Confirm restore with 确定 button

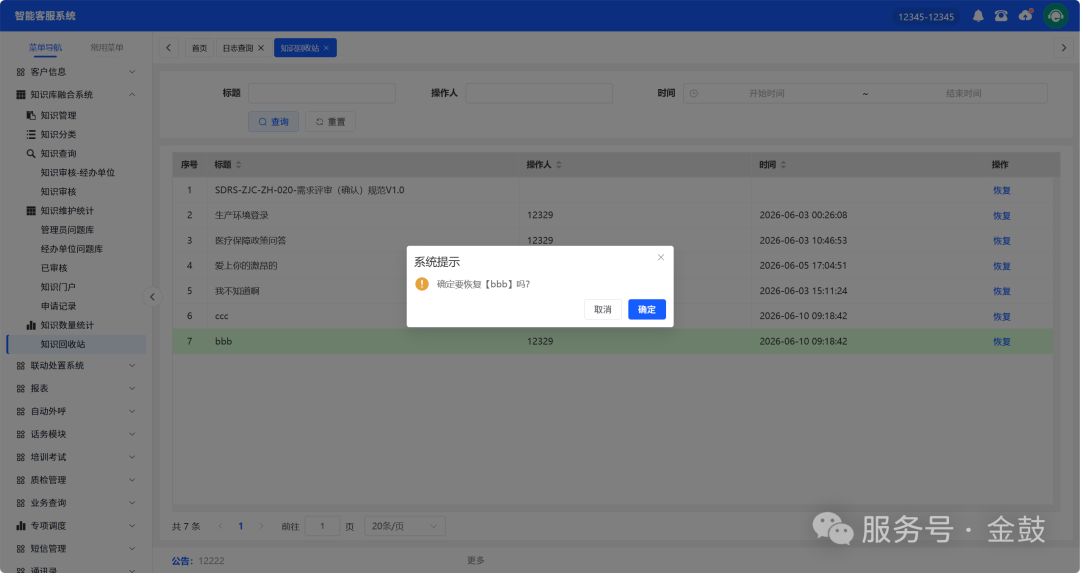point(647,309)
